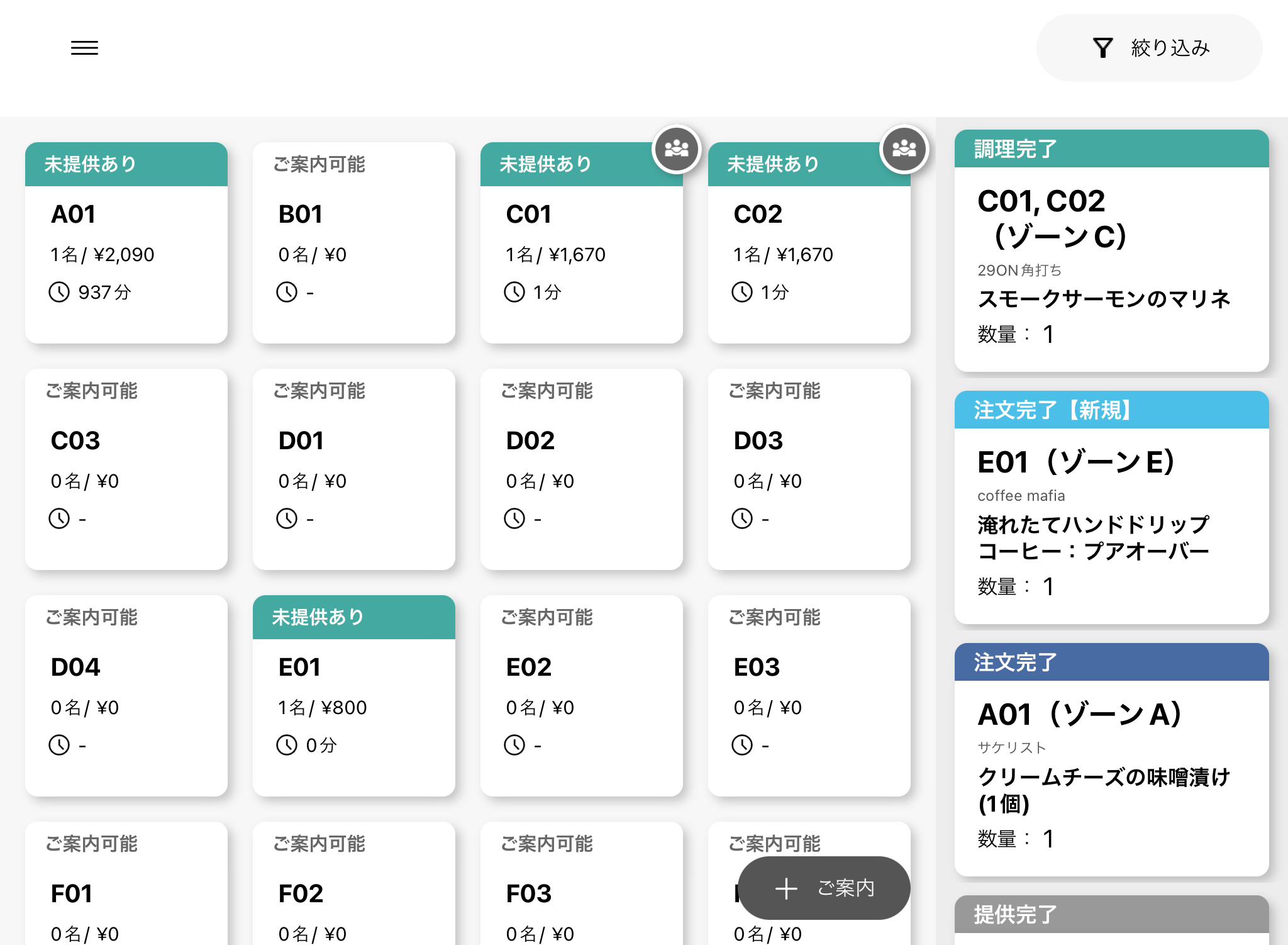Tap the group icon on C02
1288x945 pixels.
tap(904, 149)
